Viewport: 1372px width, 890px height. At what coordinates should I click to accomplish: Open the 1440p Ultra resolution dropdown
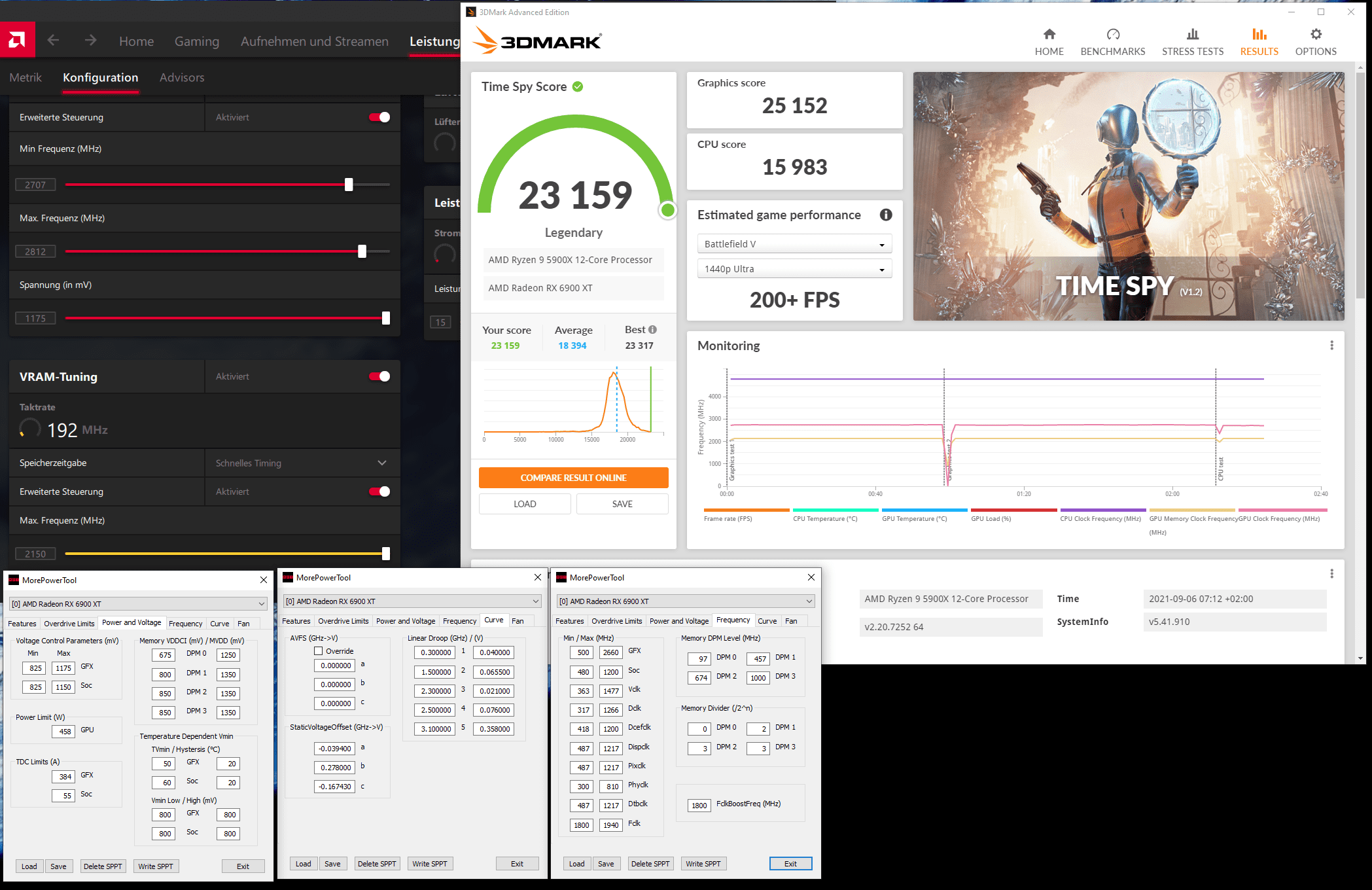pyautogui.click(x=794, y=269)
